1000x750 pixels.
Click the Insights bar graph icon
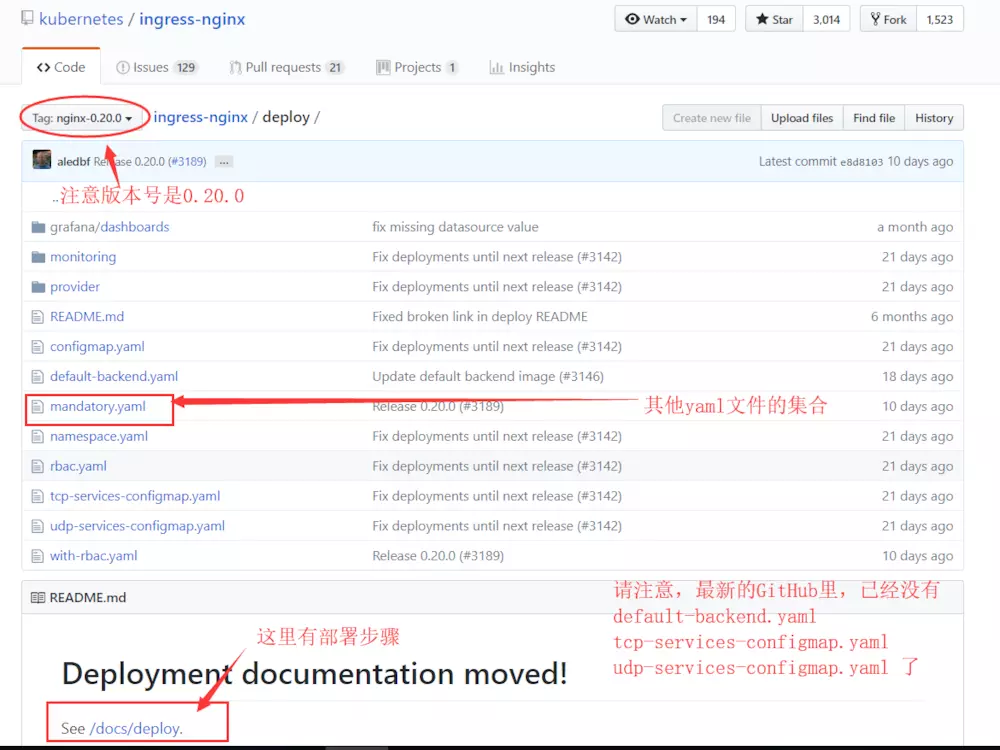pos(496,67)
